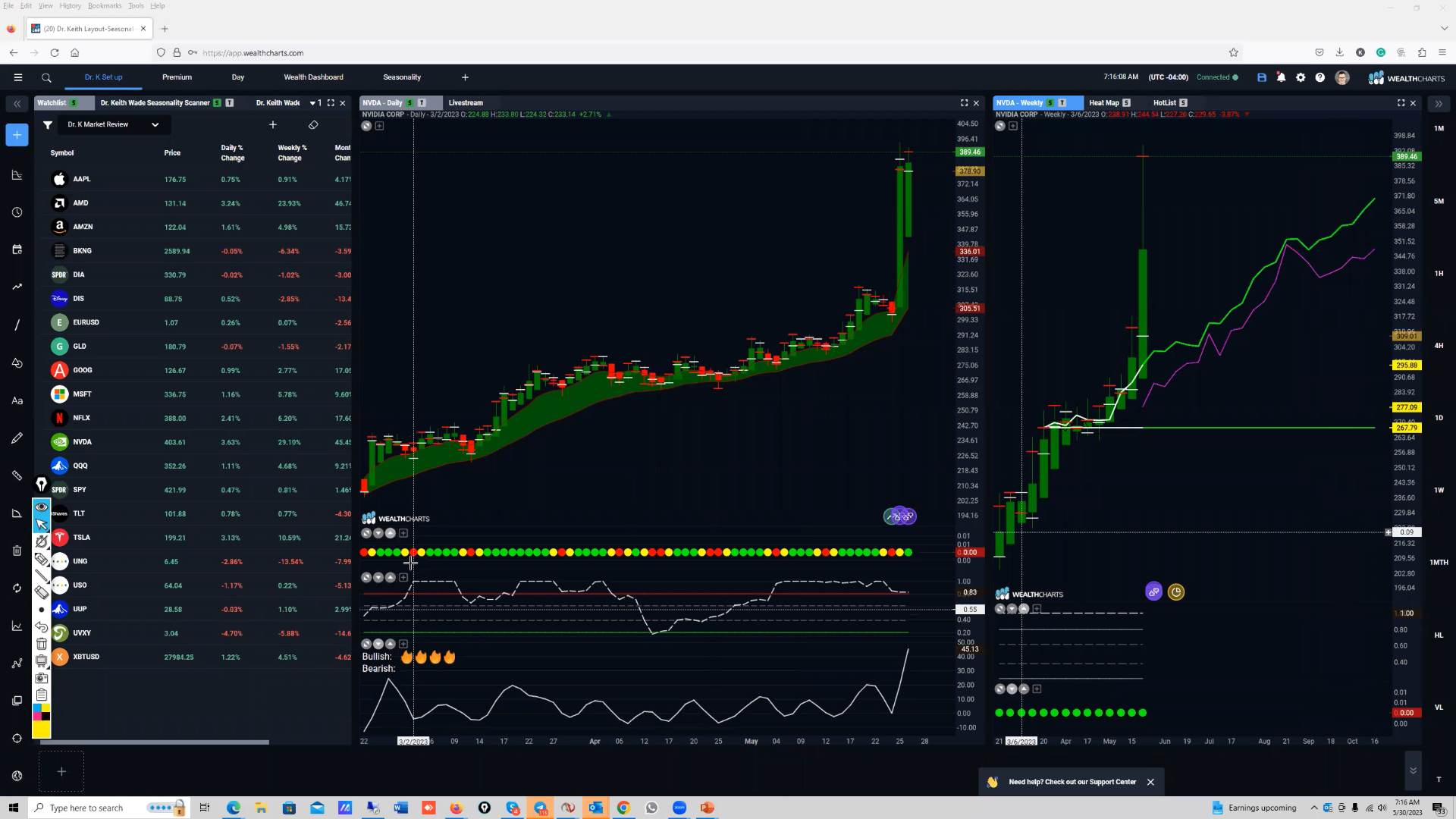Image resolution: width=1456 pixels, height=819 pixels.
Task: Select the pencil drawing tool in sidebar
Action: coord(17,438)
